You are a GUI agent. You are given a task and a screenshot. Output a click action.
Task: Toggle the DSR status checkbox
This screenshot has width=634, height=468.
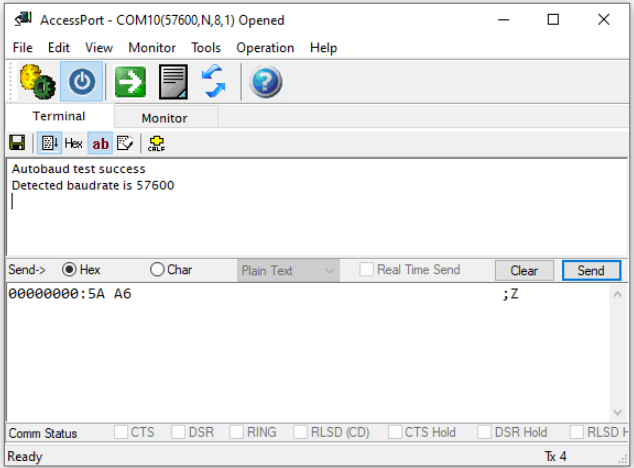point(178,432)
